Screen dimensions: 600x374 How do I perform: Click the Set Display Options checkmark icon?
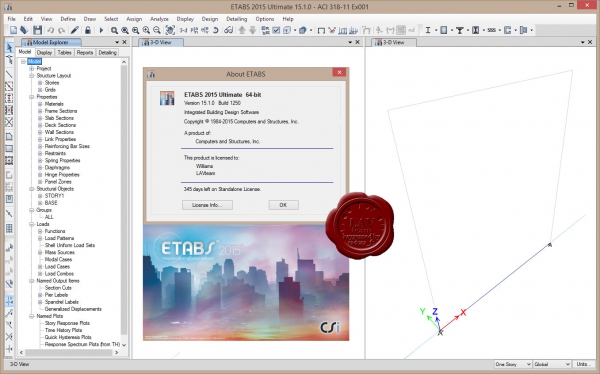pyautogui.click(x=276, y=30)
